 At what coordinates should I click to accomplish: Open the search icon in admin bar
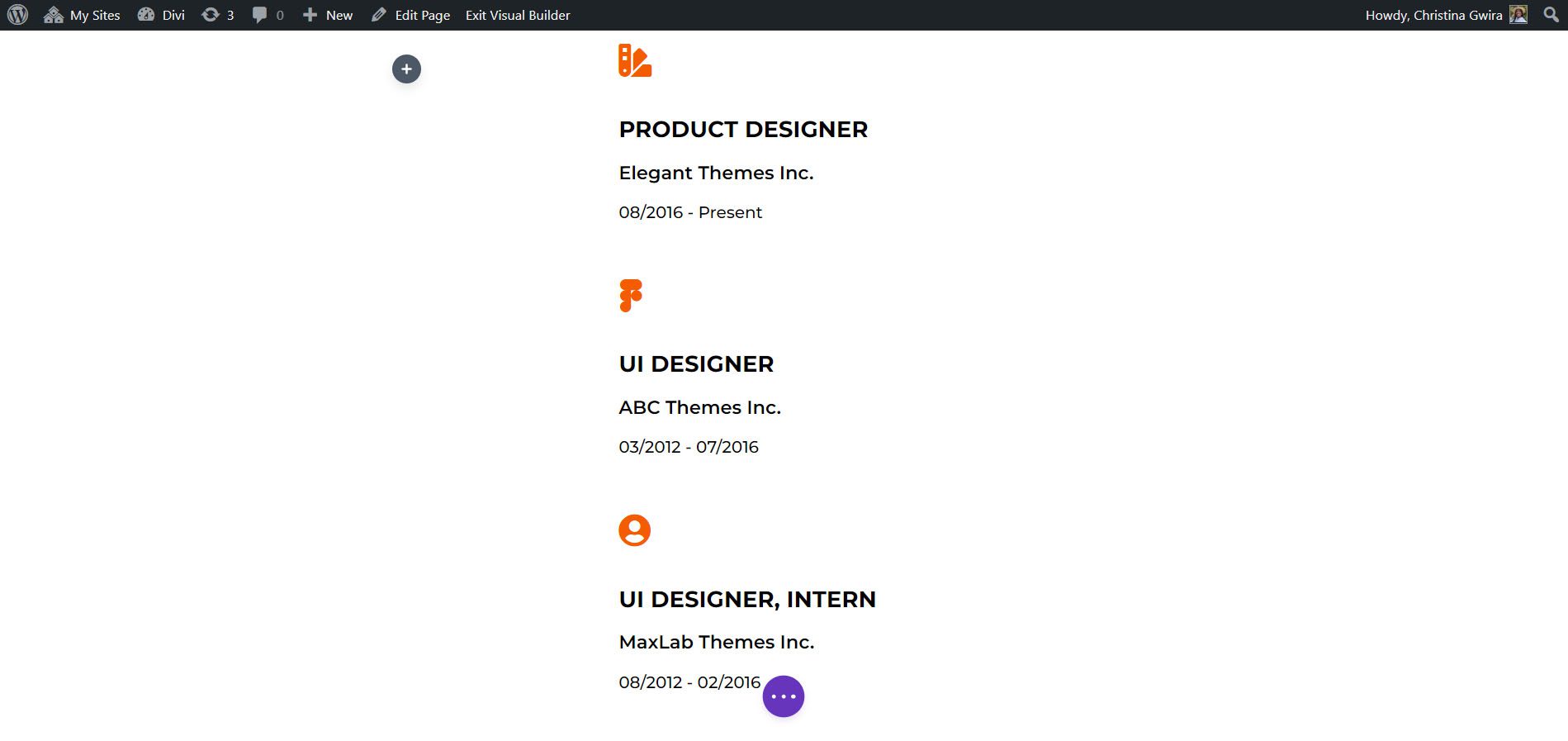pos(1550,14)
